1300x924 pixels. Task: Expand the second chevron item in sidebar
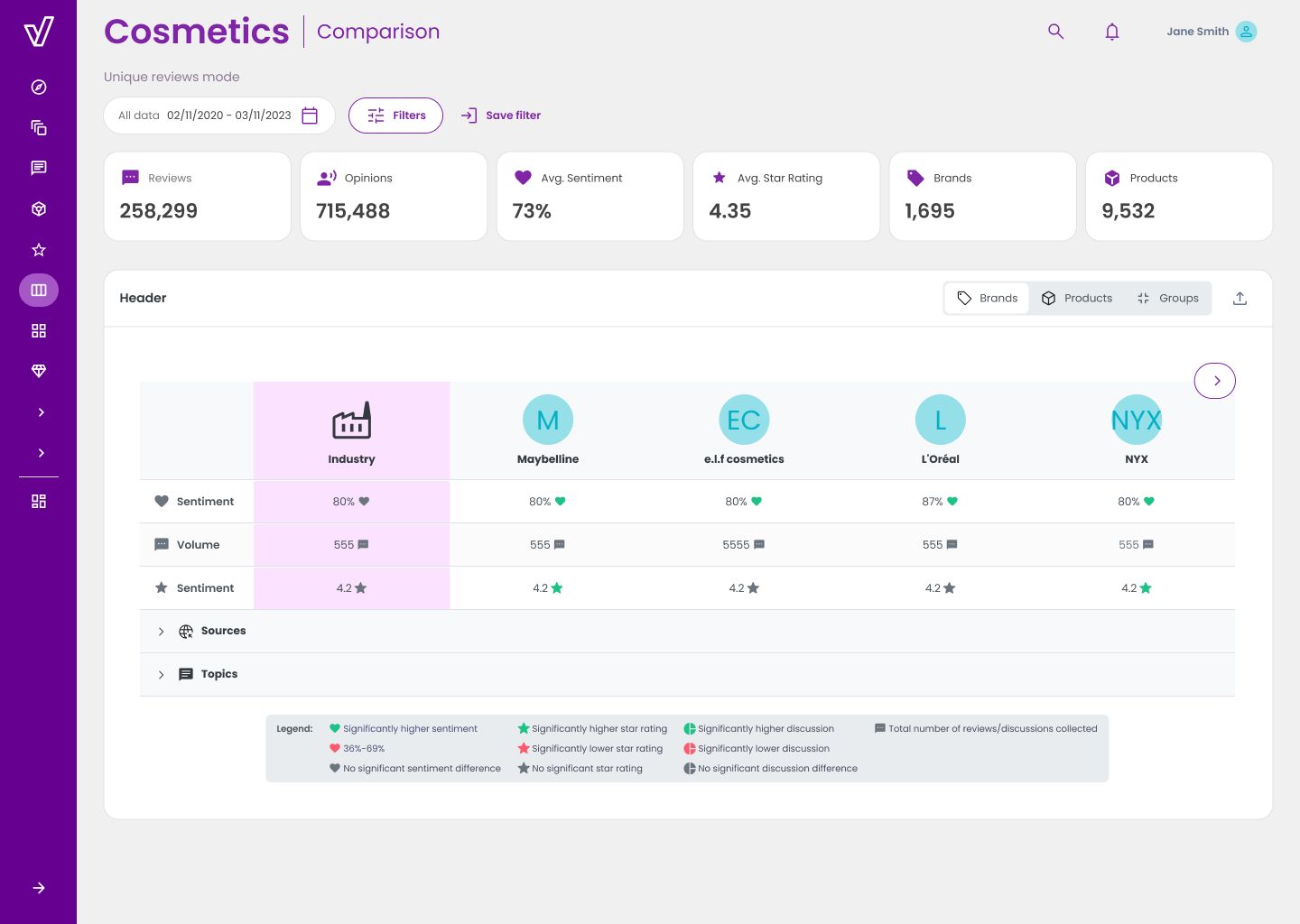[x=41, y=453]
